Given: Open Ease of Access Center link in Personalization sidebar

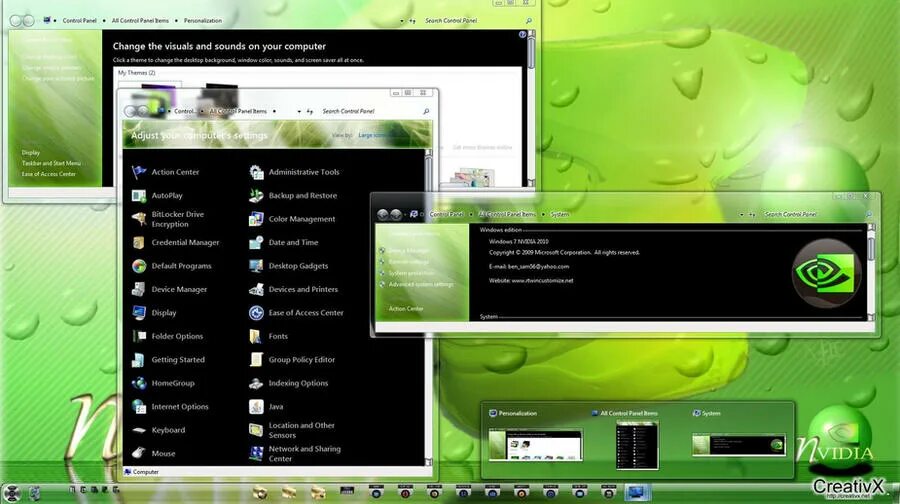Looking at the screenshot, I should (49, 174).
